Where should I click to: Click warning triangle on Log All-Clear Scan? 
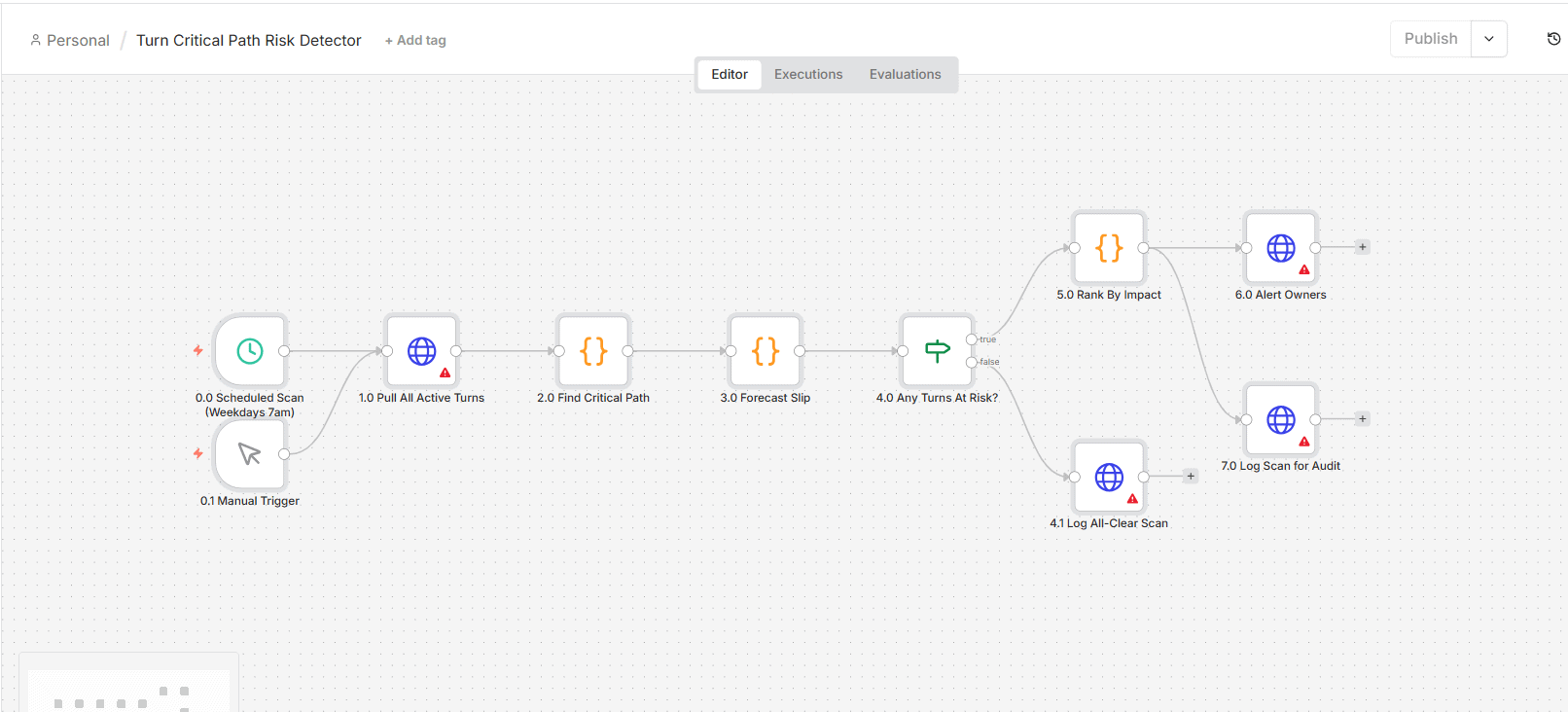[x=1132, y=498]
